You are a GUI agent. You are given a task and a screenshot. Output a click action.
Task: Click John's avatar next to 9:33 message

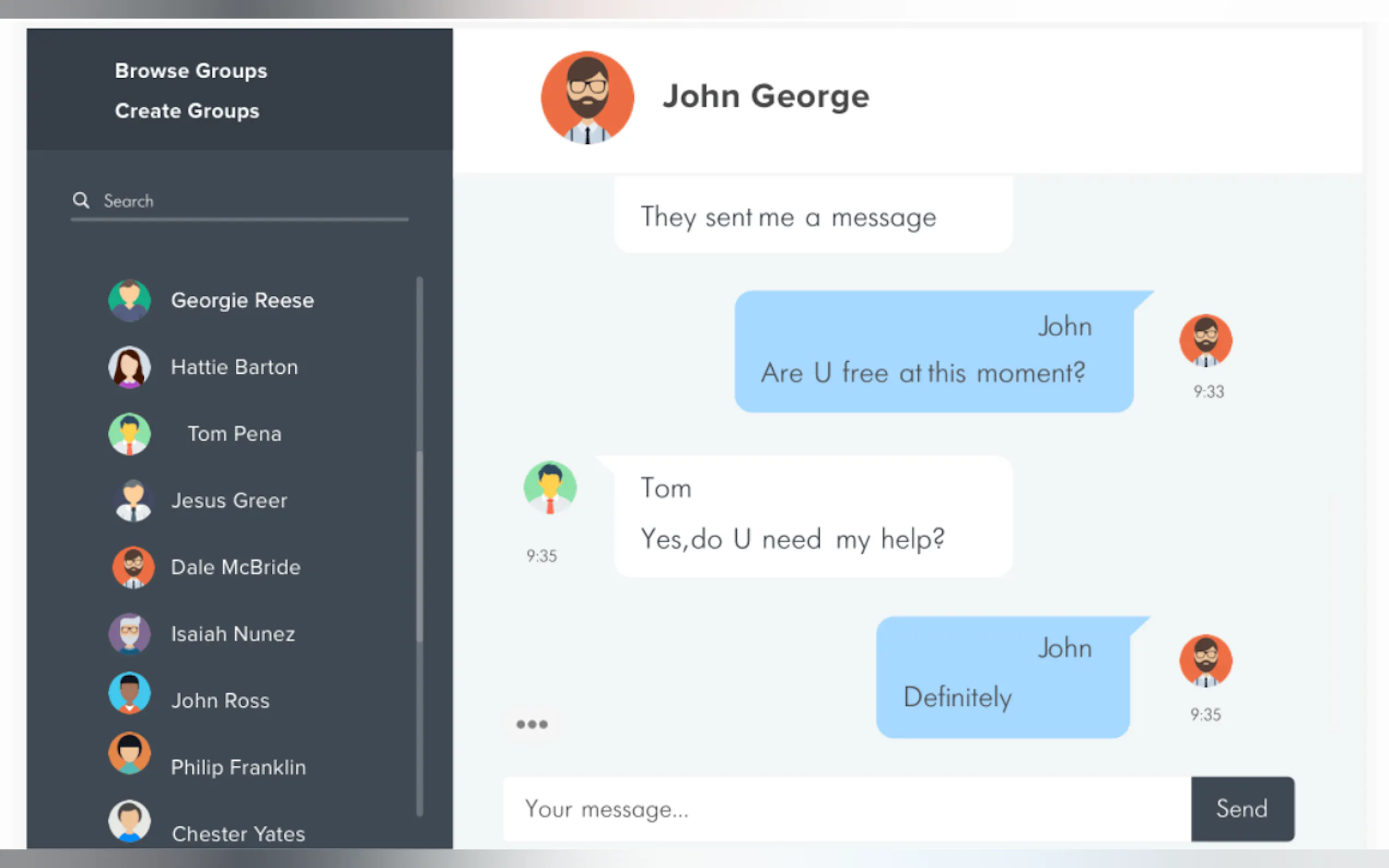1205,341
